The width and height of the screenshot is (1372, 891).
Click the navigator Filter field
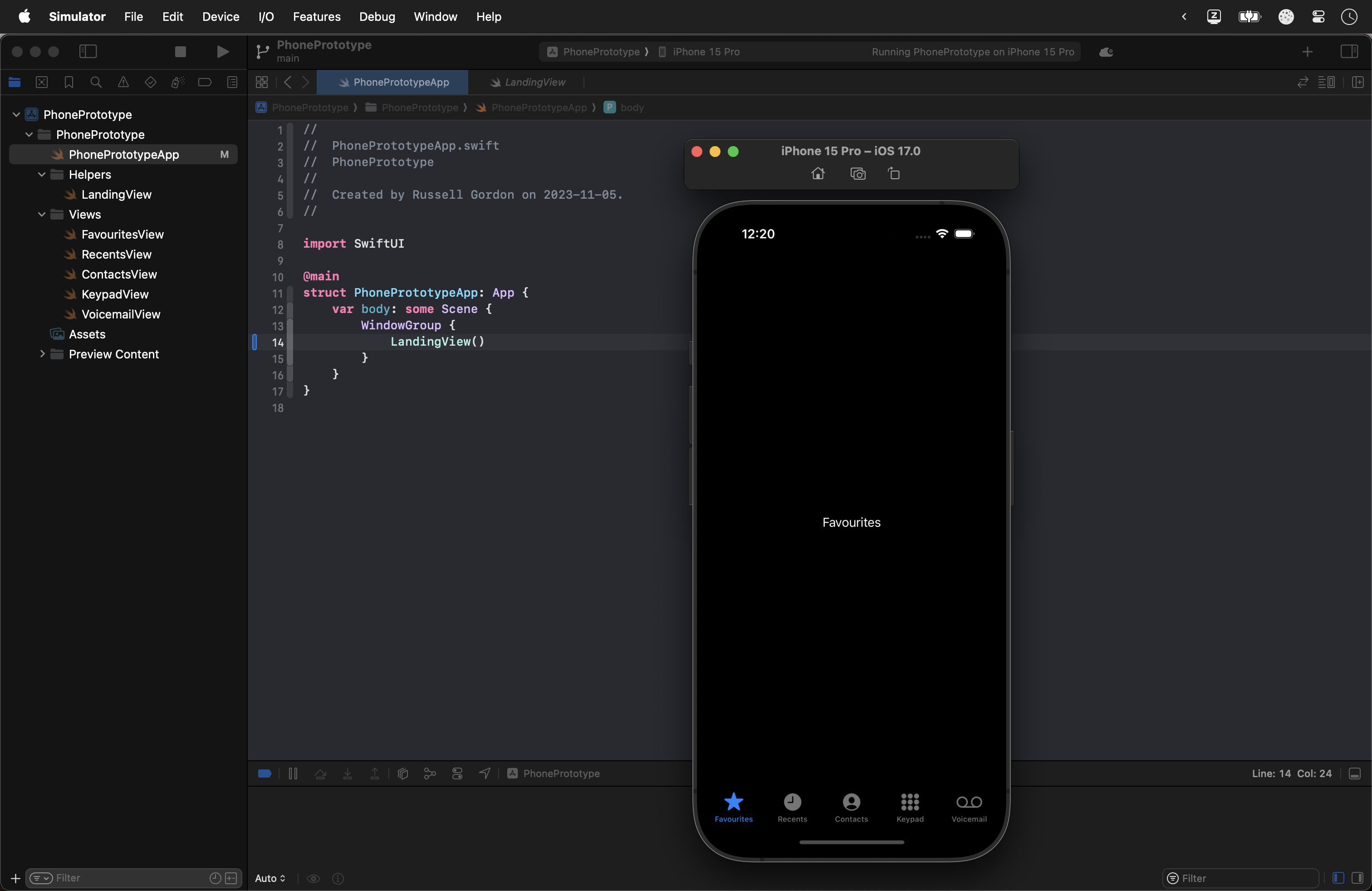[127, 878]
